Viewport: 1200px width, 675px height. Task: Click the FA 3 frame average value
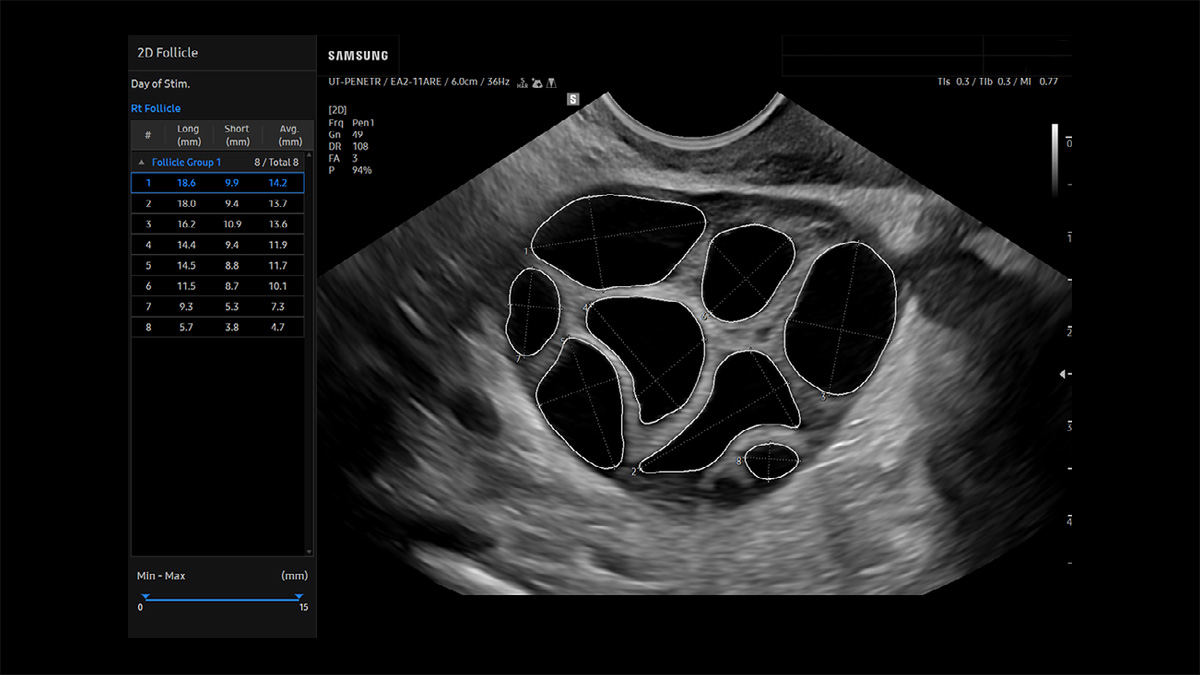tap(344, 157)
